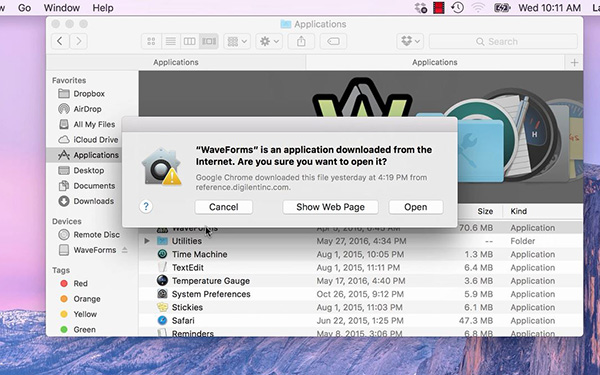600x375 pixels.
Task: Click Cancel in the dialog
Action: click(223, 207)
